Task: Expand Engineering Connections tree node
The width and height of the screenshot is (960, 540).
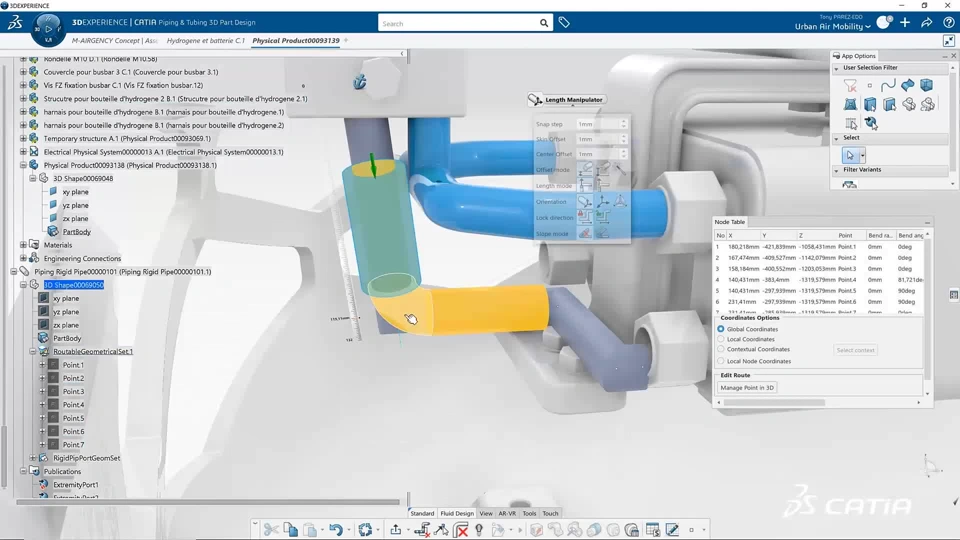Action: 23,258
